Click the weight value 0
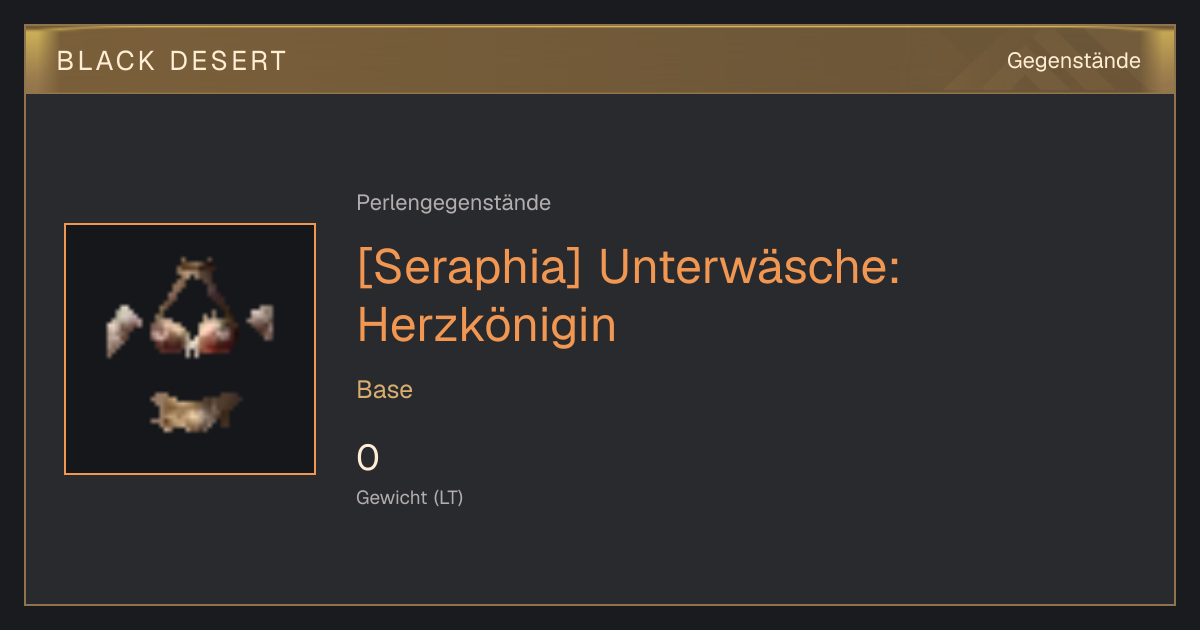The image size is (1200, 630). (x=368, y=458)
